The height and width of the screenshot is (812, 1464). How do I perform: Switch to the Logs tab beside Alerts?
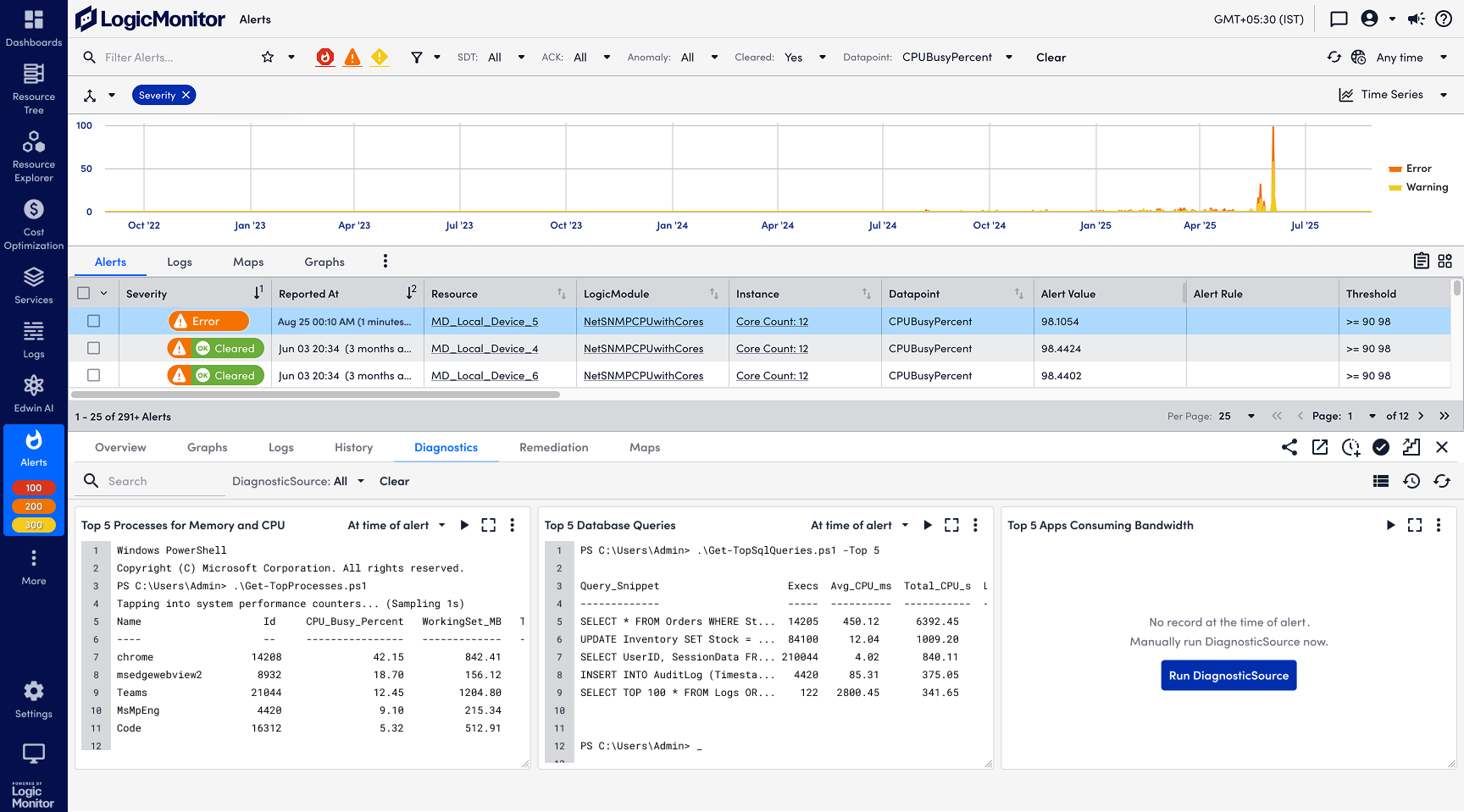[180, 262]
